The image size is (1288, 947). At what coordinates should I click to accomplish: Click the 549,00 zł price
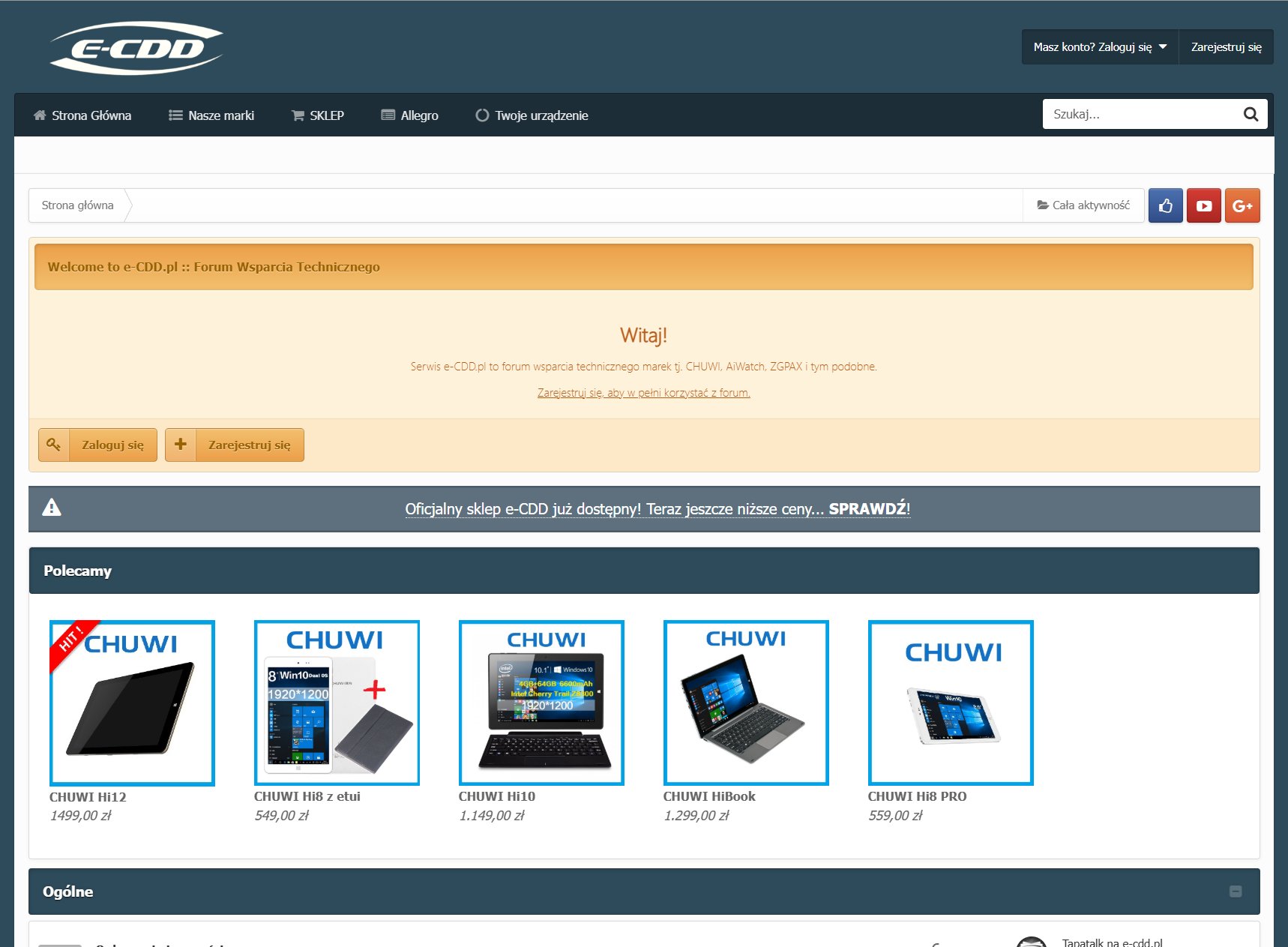tap(282, 816)
